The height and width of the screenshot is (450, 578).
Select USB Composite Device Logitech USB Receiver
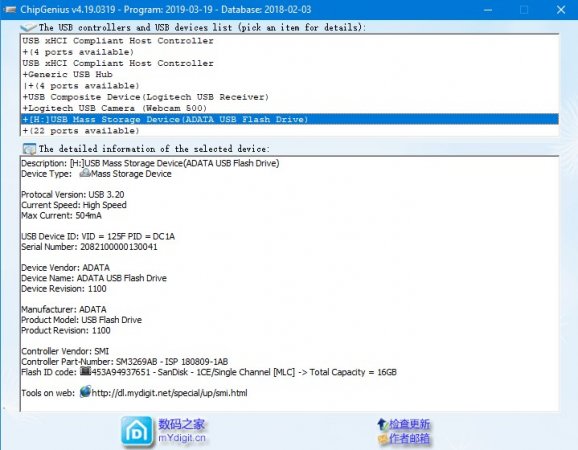pos(289,97)
